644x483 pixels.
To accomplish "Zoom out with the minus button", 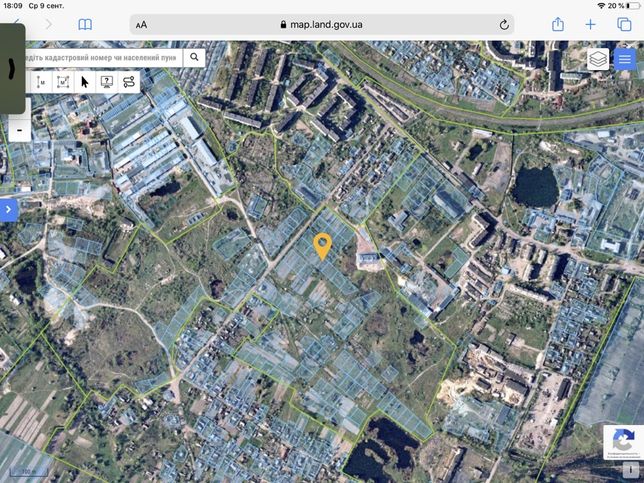I will tap(20, 131).
